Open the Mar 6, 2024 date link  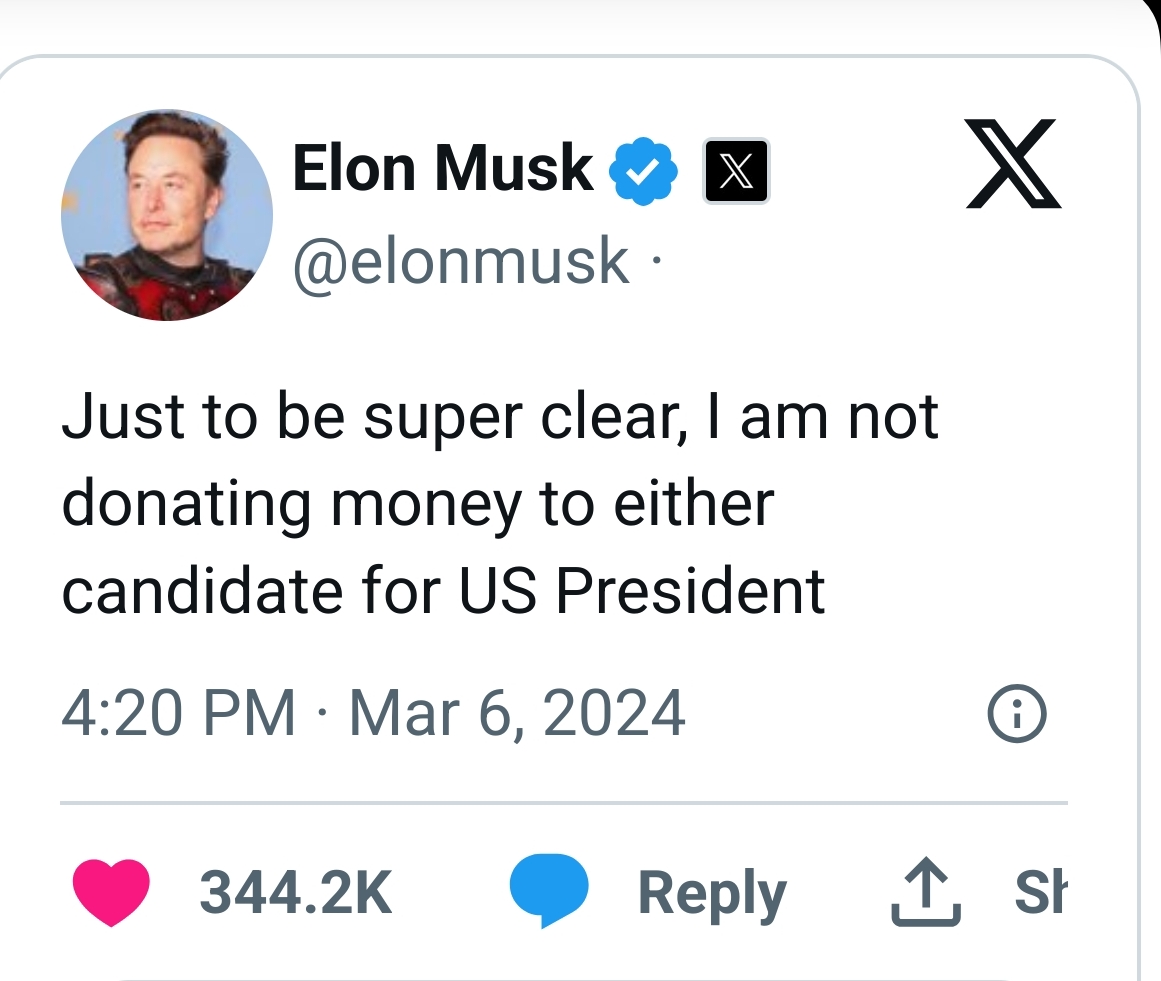click(x=517, y=714)
